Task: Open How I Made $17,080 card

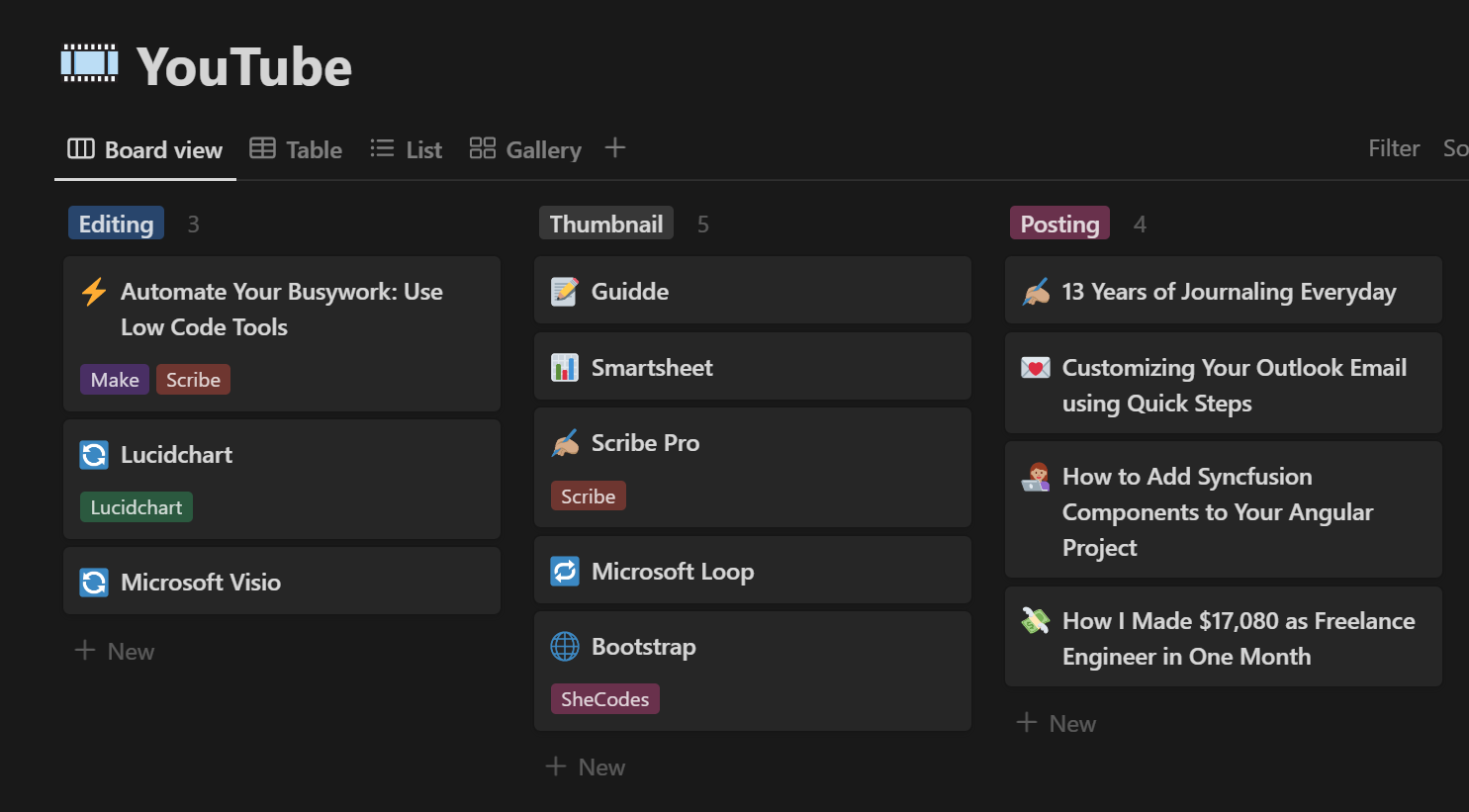Action: (x=1224, y=637)
